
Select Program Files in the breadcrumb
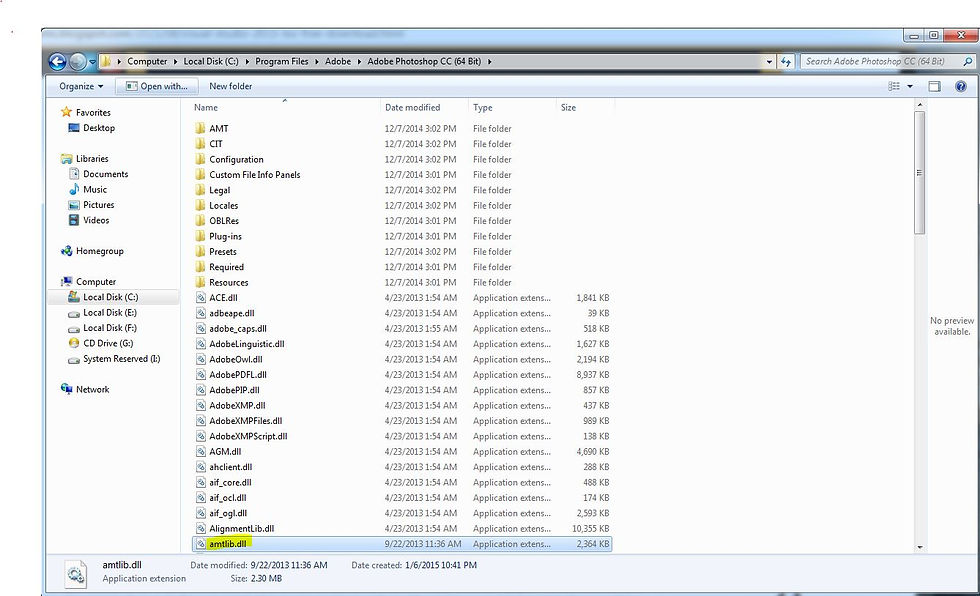281,61
